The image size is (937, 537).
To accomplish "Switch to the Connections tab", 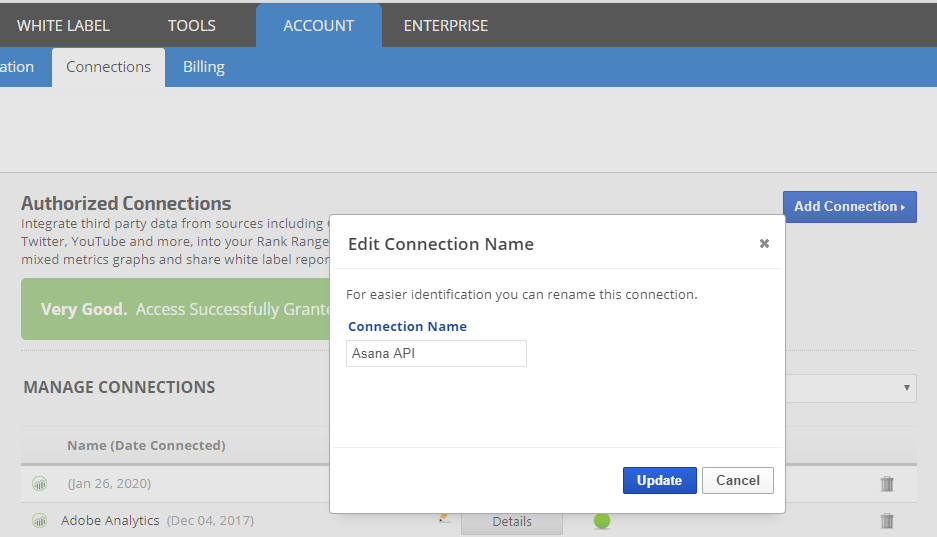I will pyautogui.click(x=108, y=67).
